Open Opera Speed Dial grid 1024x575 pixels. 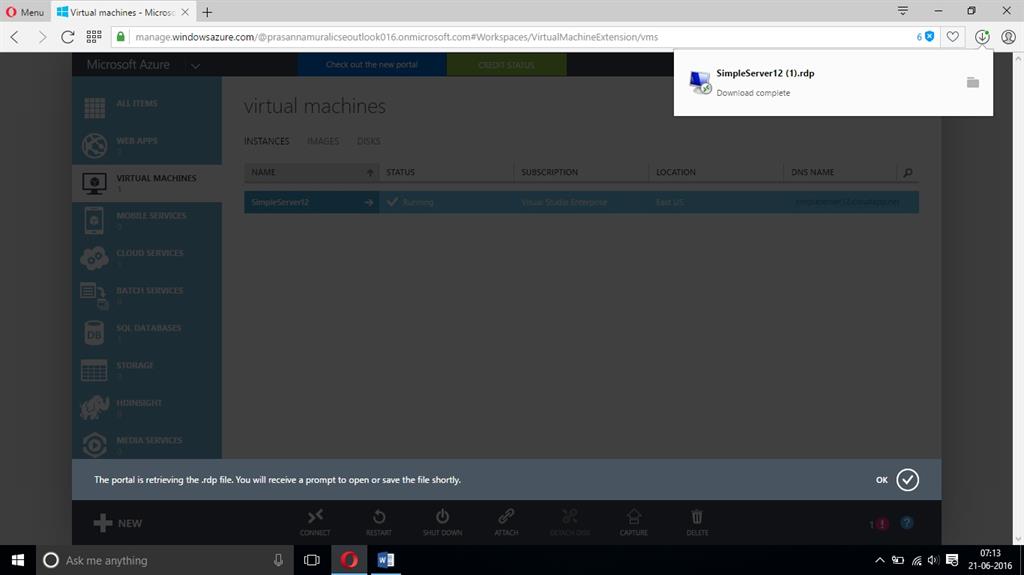[x=93, y=37]
